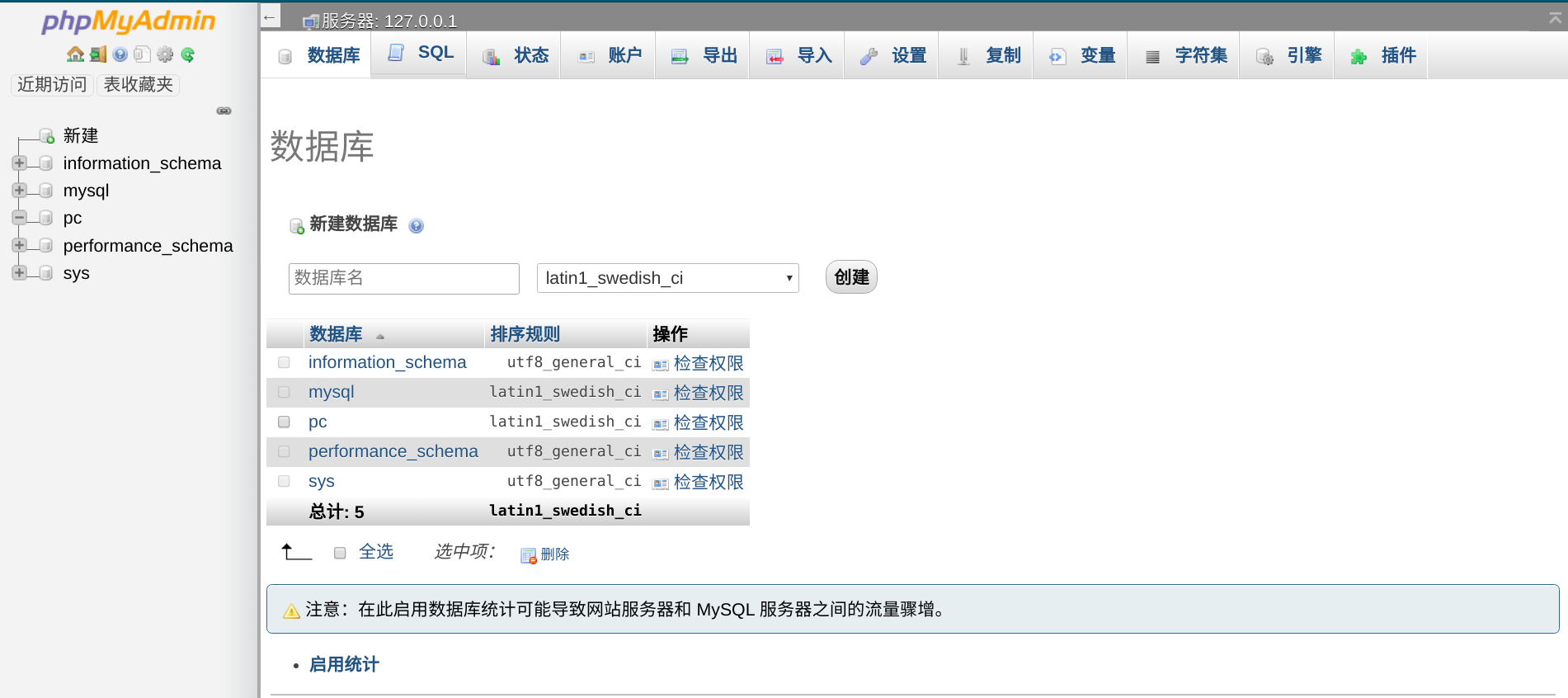
Task: Click the 删除 link
Action: click(555, 554)
